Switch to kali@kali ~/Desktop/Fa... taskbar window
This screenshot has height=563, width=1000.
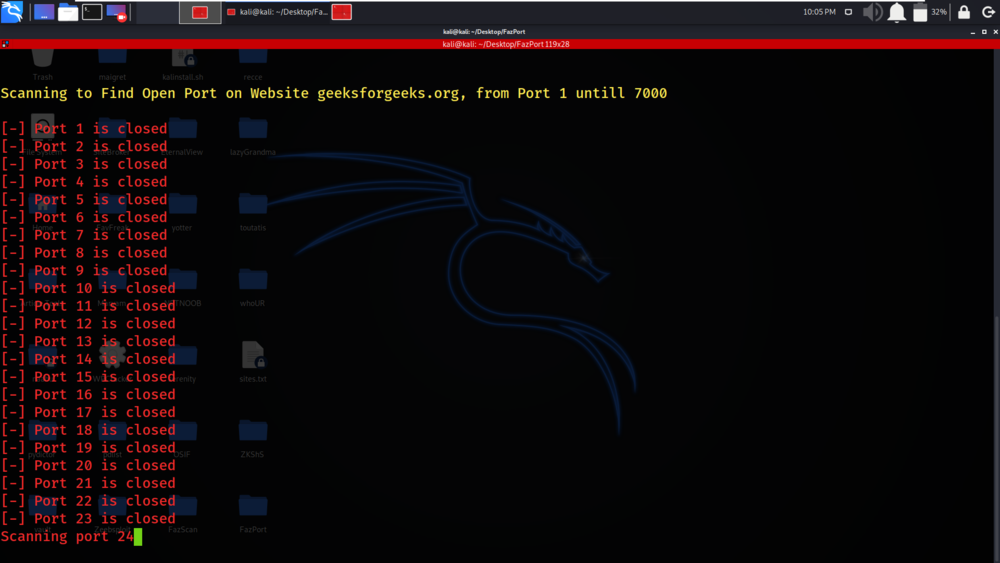click(277, 12)
